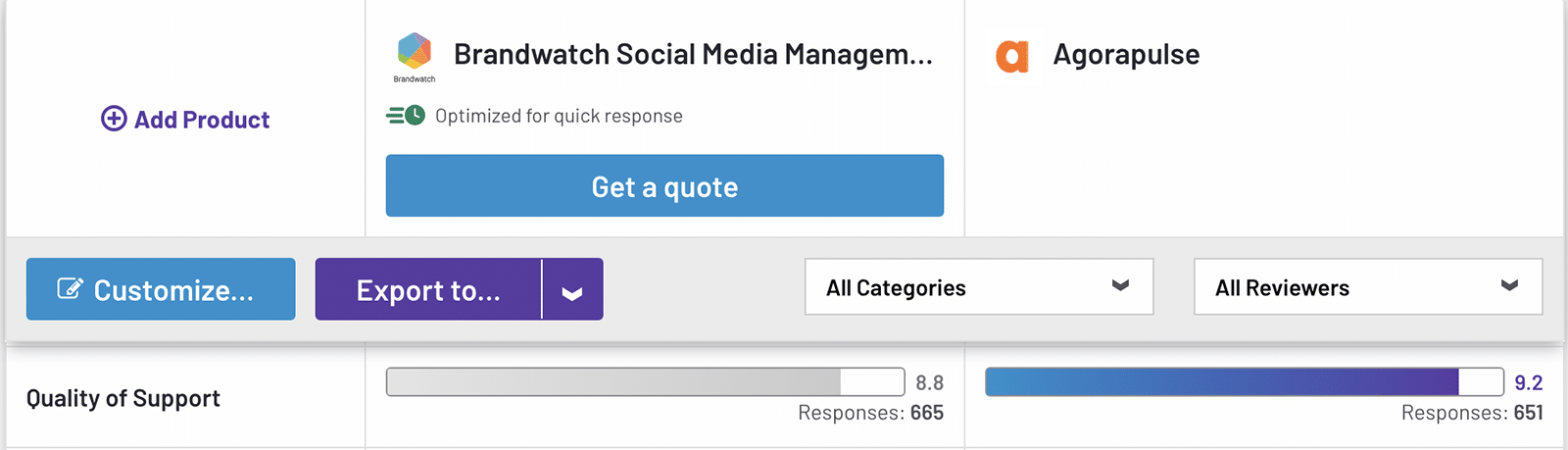Image resolution: width=1568 pixels, height=450 pixels.
Task: Click Brandwatch's Quality of Support rating bar
Action: [645, 382]
